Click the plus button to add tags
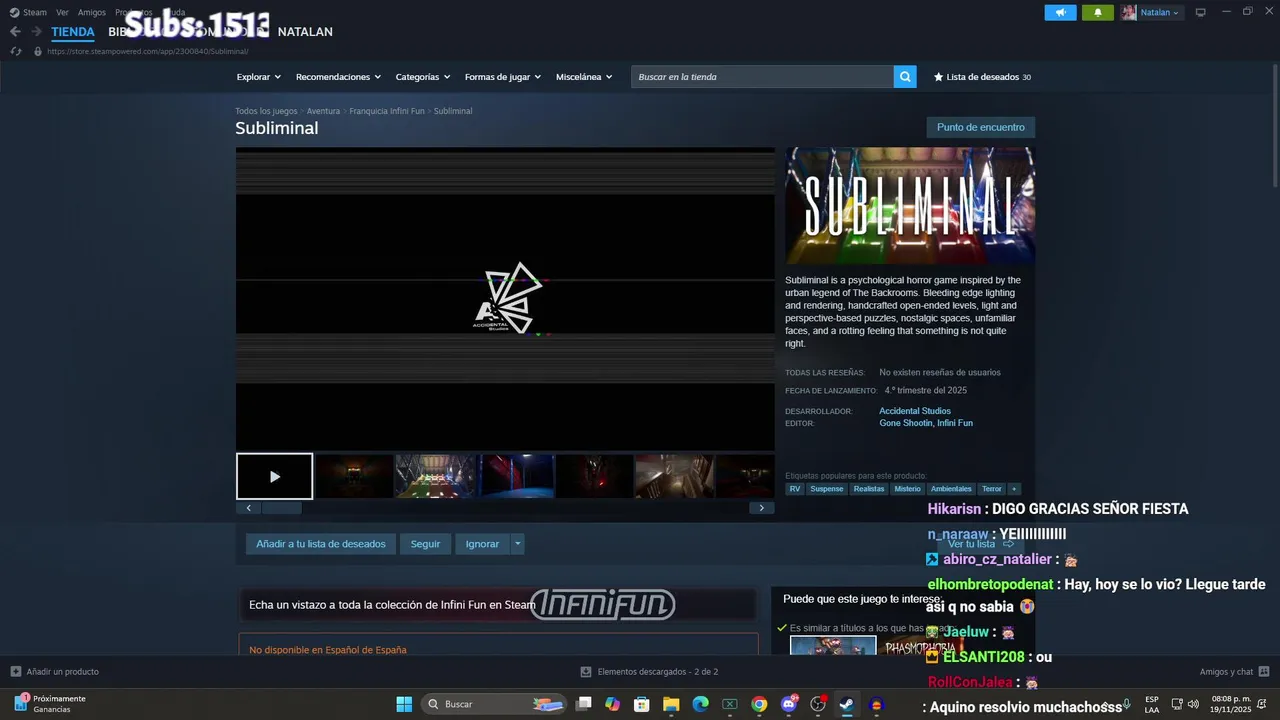The height and width of the screenshot is (720, 1280). click(1014, 489)
